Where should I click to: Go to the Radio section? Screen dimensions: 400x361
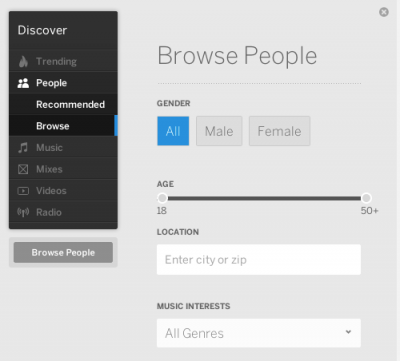click(x=63, y=212)
